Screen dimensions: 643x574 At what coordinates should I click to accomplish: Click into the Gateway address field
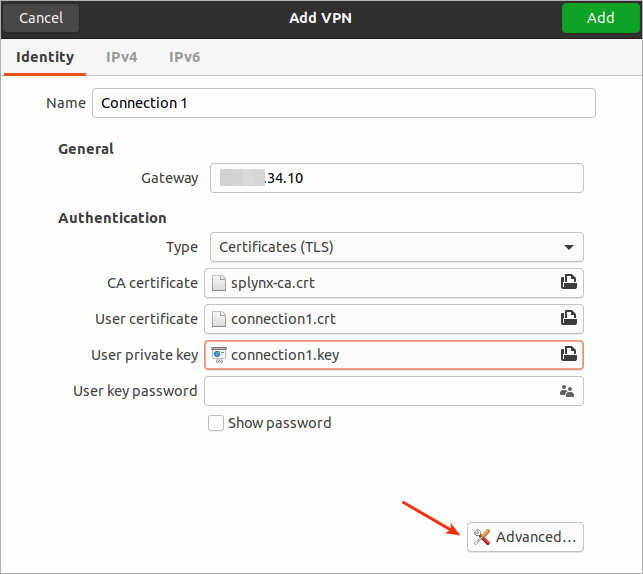click(397, 178)
